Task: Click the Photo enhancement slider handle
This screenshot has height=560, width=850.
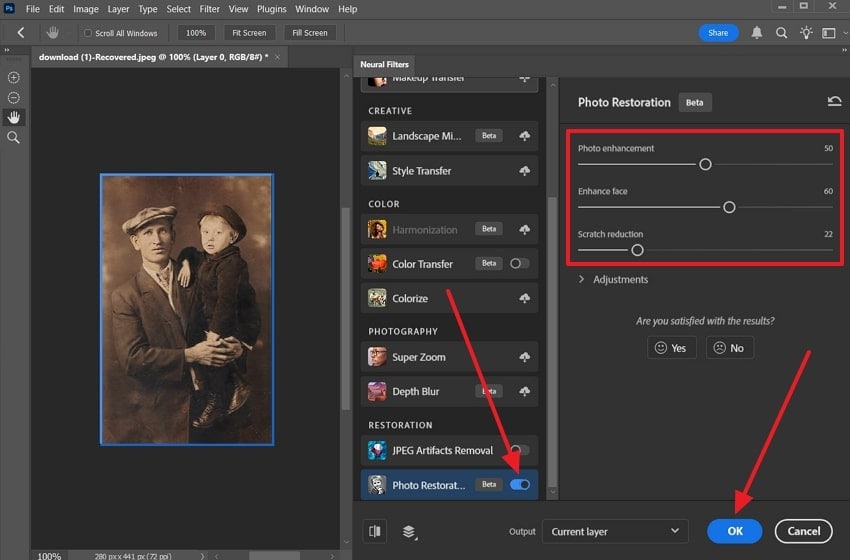Action: (x=705, y=164)
